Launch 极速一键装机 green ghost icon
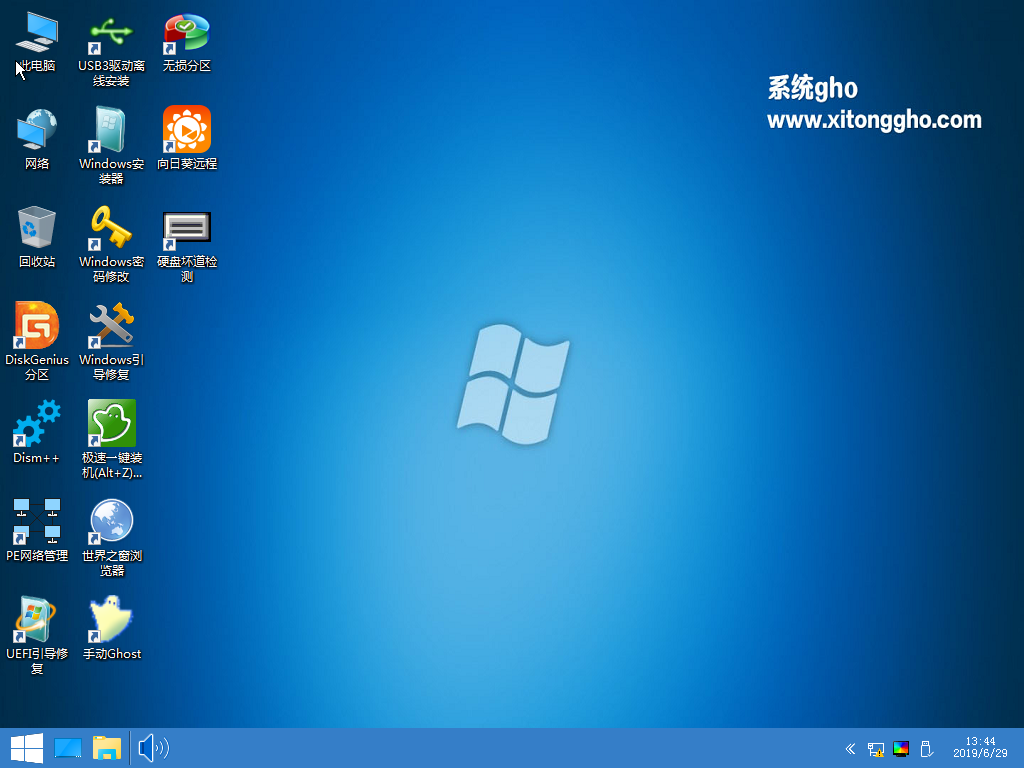1024x768 pixels. coord(112,440)
